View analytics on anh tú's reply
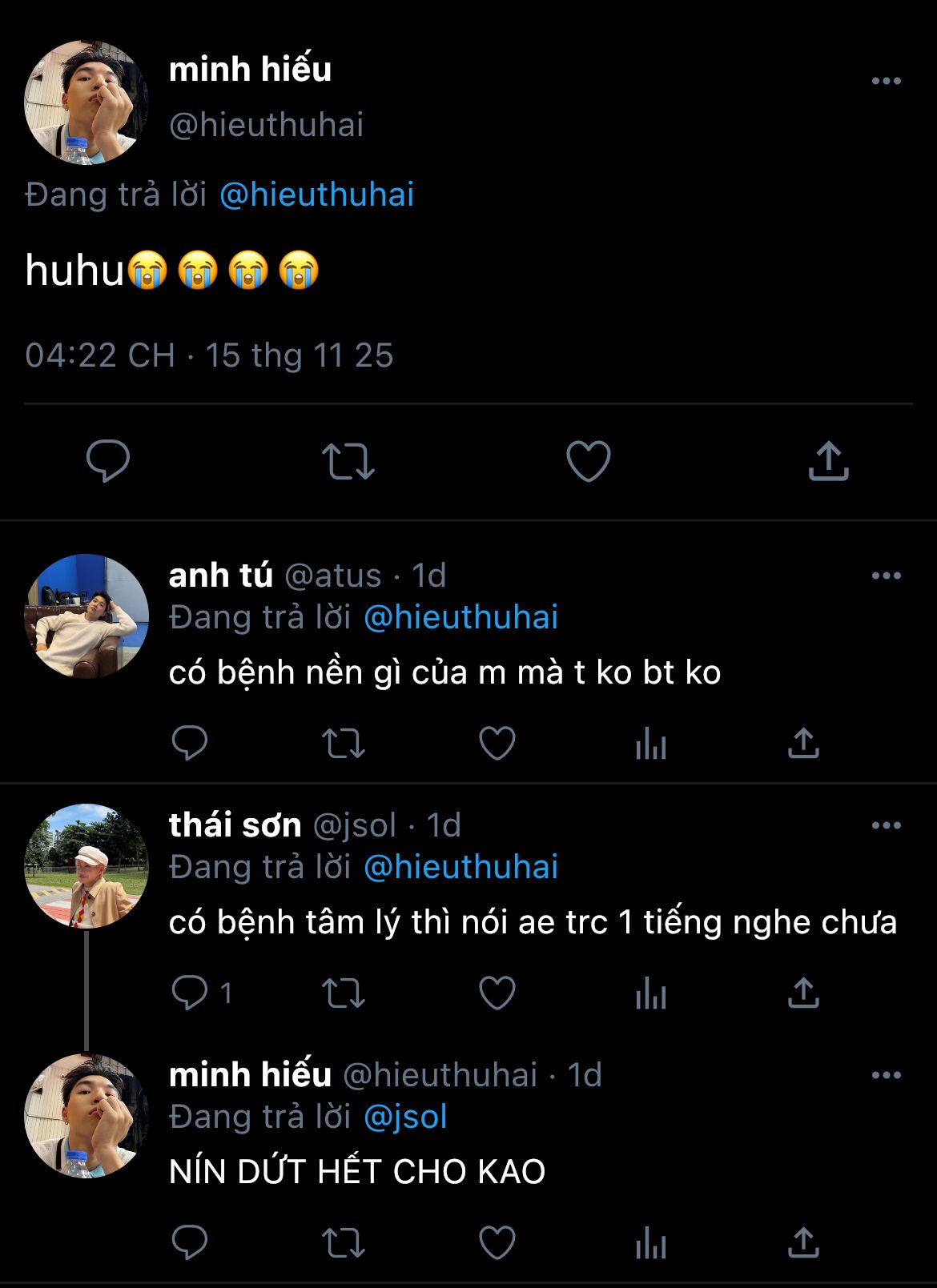Image resolution: width=937 pixels, height=1288 pixels. (x=650, y=744)
